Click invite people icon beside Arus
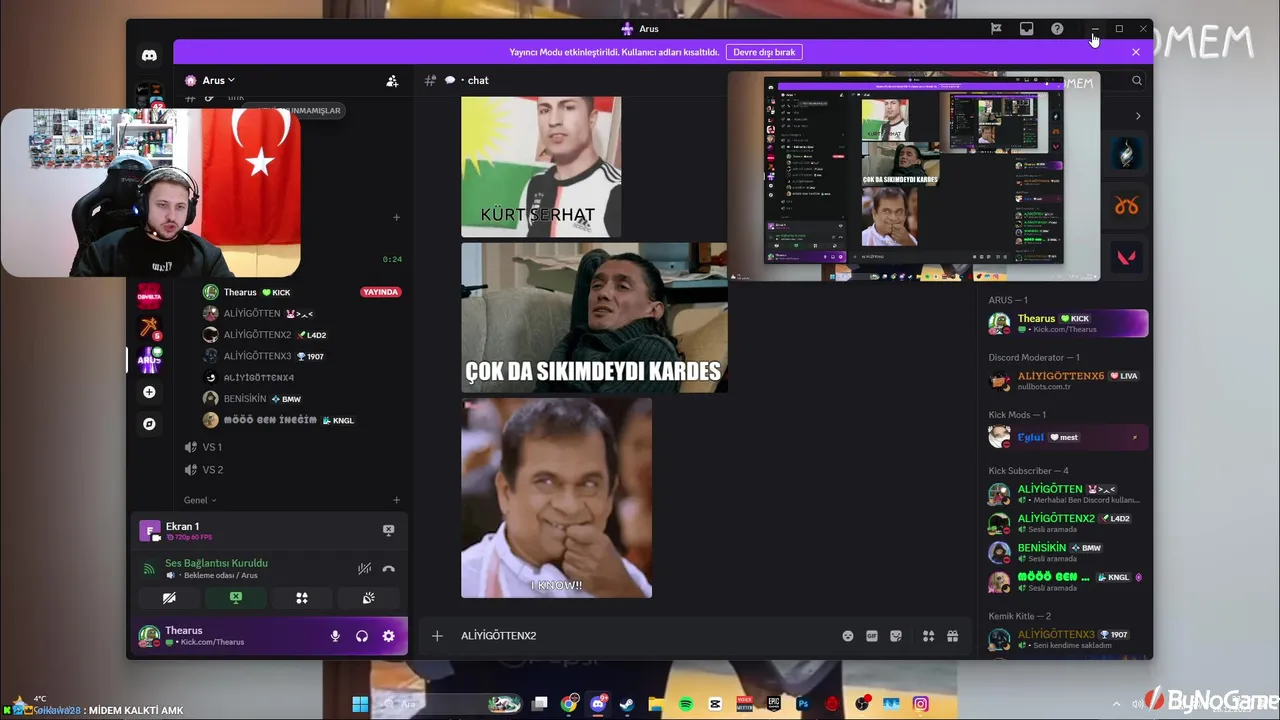This screenshot has width=1280, height=720. click(392, 81)
